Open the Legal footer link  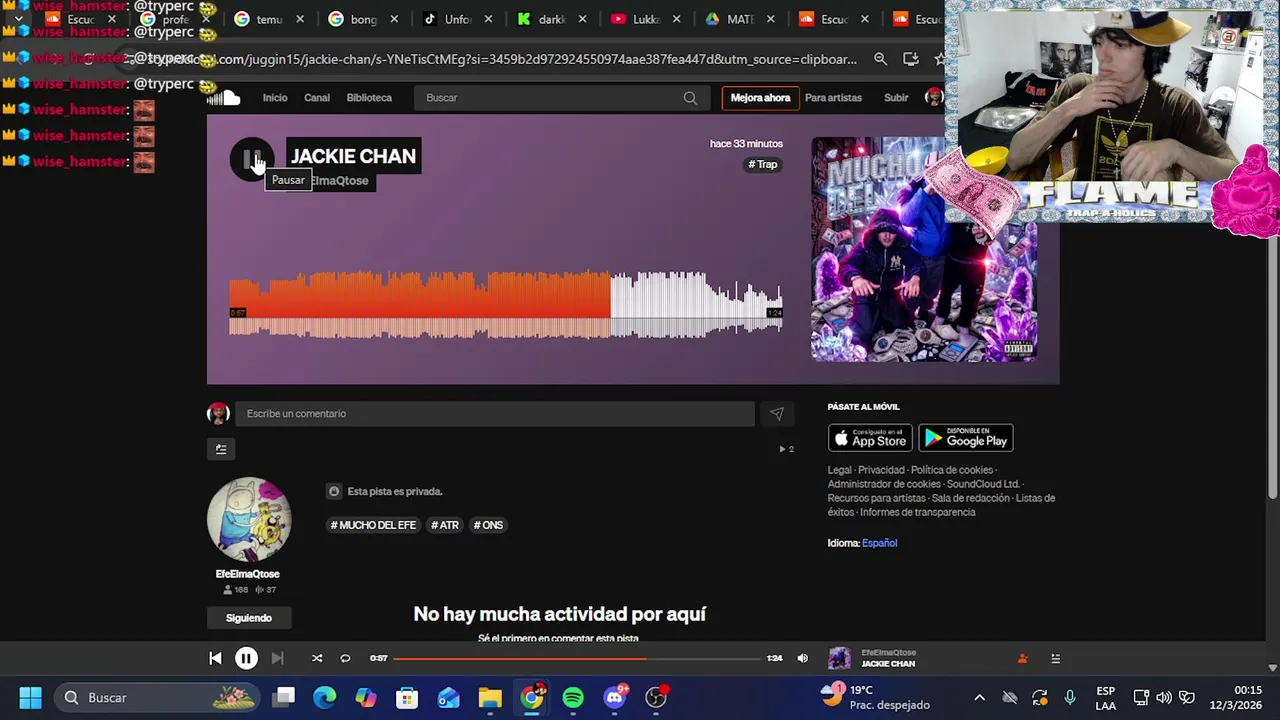(839, 470)
